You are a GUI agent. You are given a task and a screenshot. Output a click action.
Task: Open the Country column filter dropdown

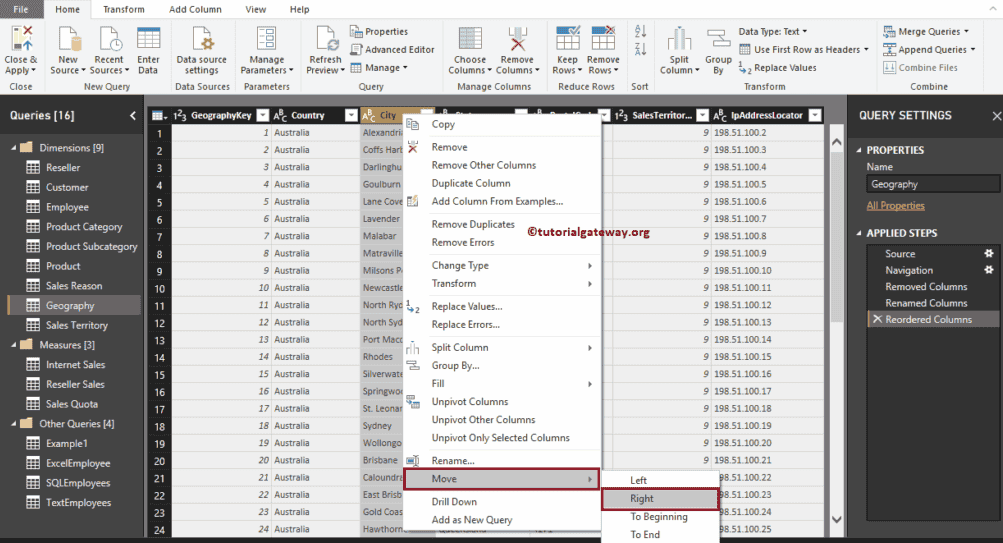[x=351, y=115]
